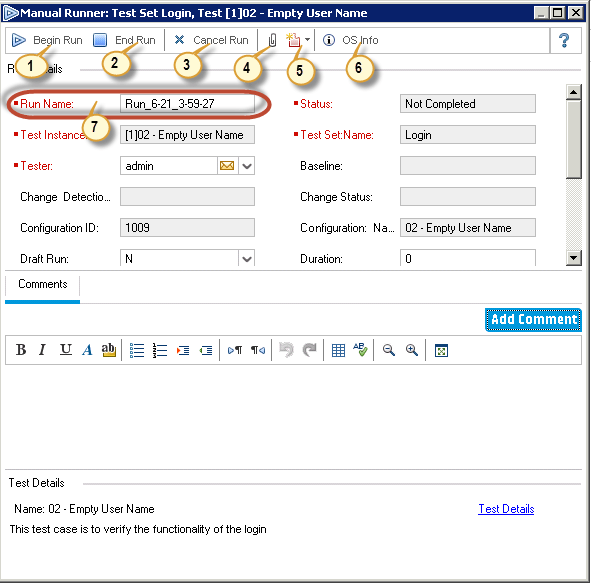This screenshot has height=583, width=591.
Task: Insert a bulleted list in comments
Action: (137, 350)
